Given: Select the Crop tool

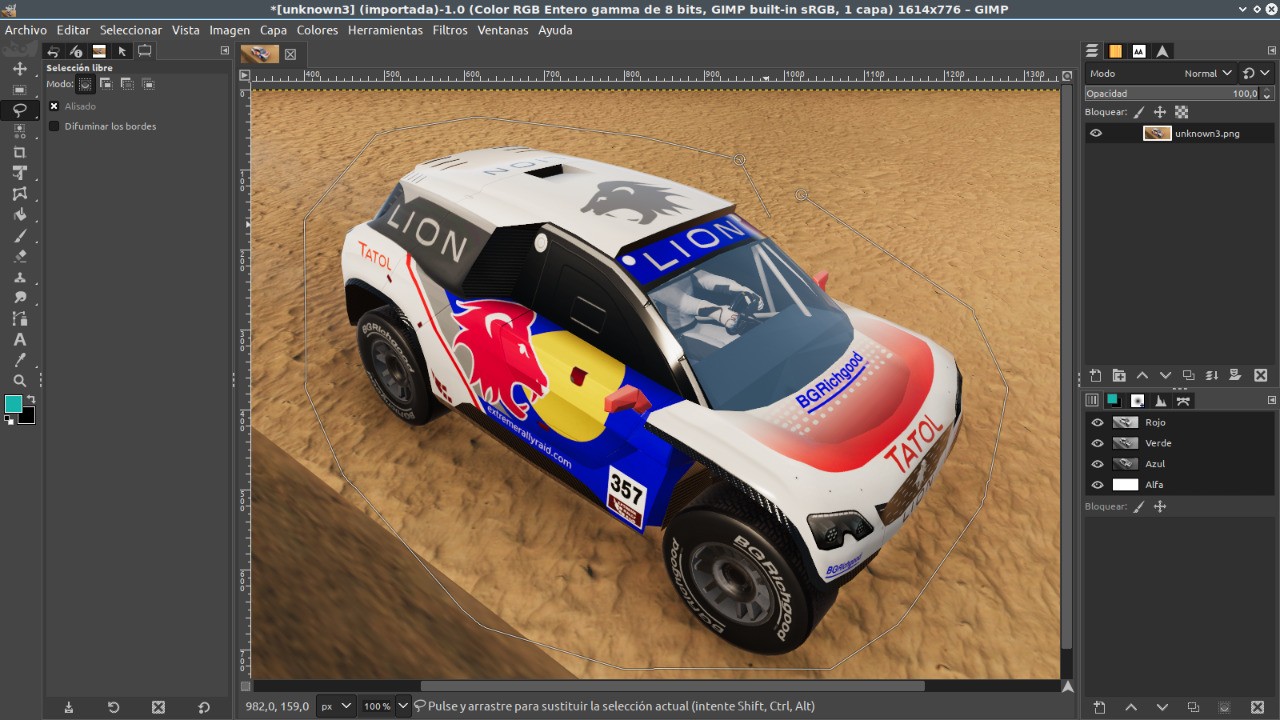Looking at the screenshot, I should tap(19, 152).
